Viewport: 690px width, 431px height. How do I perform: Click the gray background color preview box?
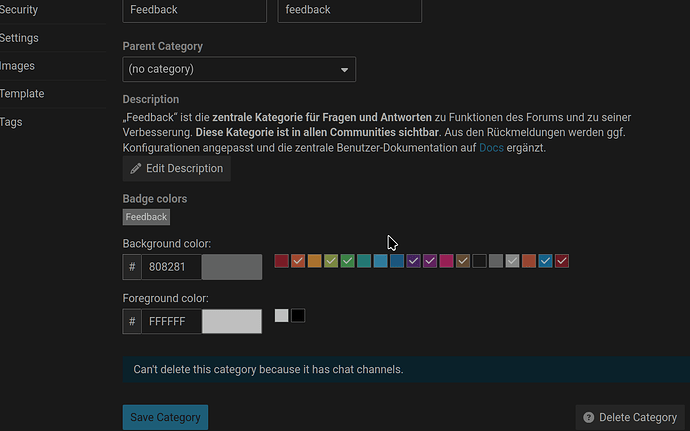[x=232, y=267]
